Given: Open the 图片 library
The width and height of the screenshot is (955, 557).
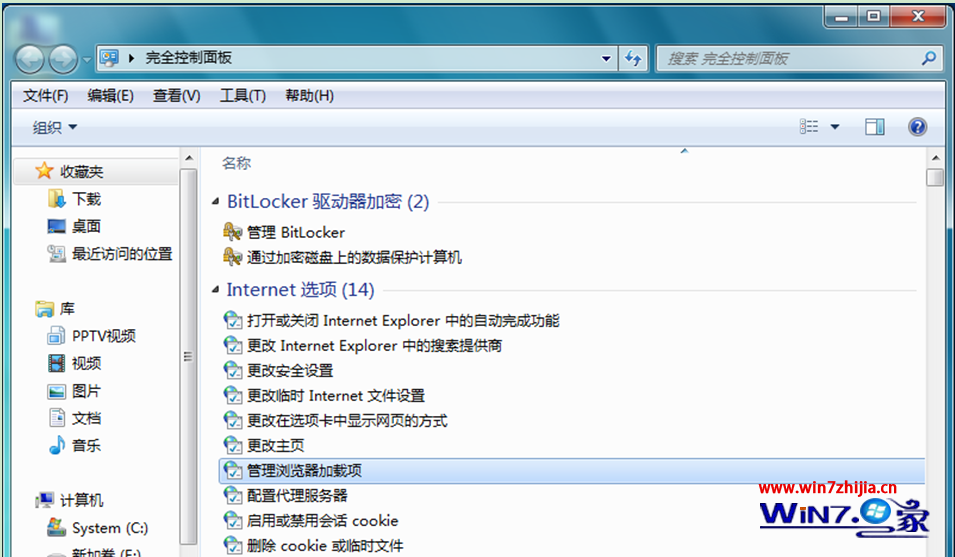Looking at the screenshot, I should pos(86,391).
